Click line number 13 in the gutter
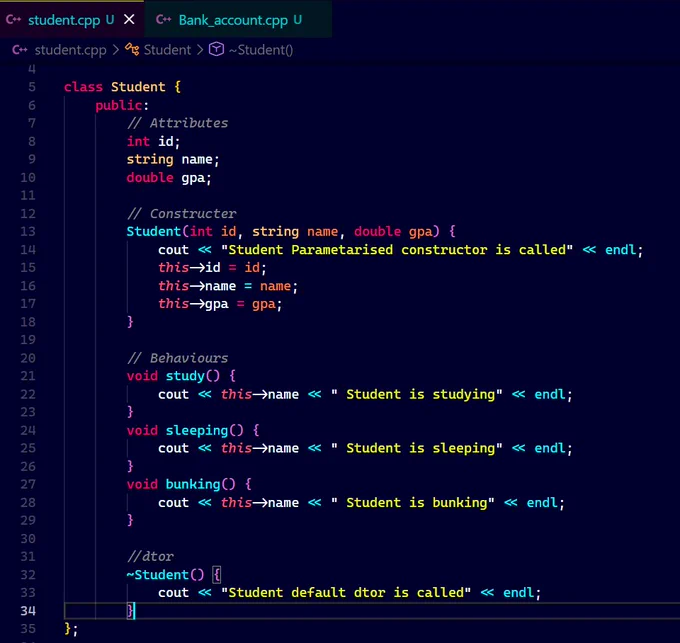Screen dimensions: 680x643 pyautogui.click(x=28, y=232)
